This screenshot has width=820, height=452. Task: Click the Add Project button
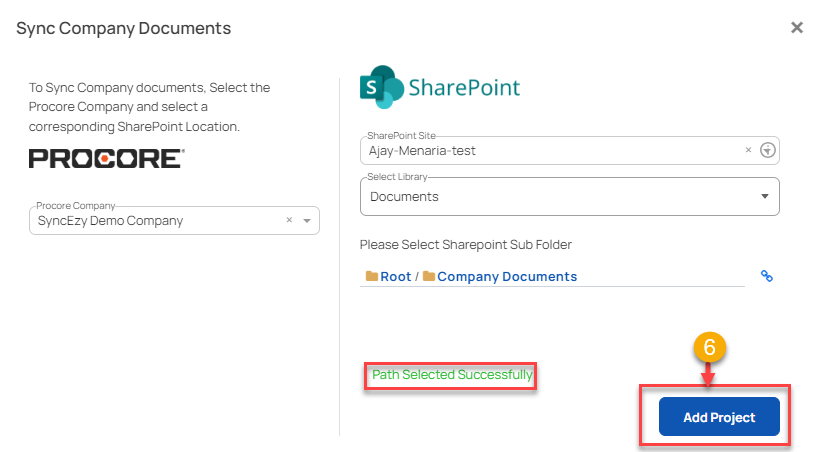(x=719, y=417)
